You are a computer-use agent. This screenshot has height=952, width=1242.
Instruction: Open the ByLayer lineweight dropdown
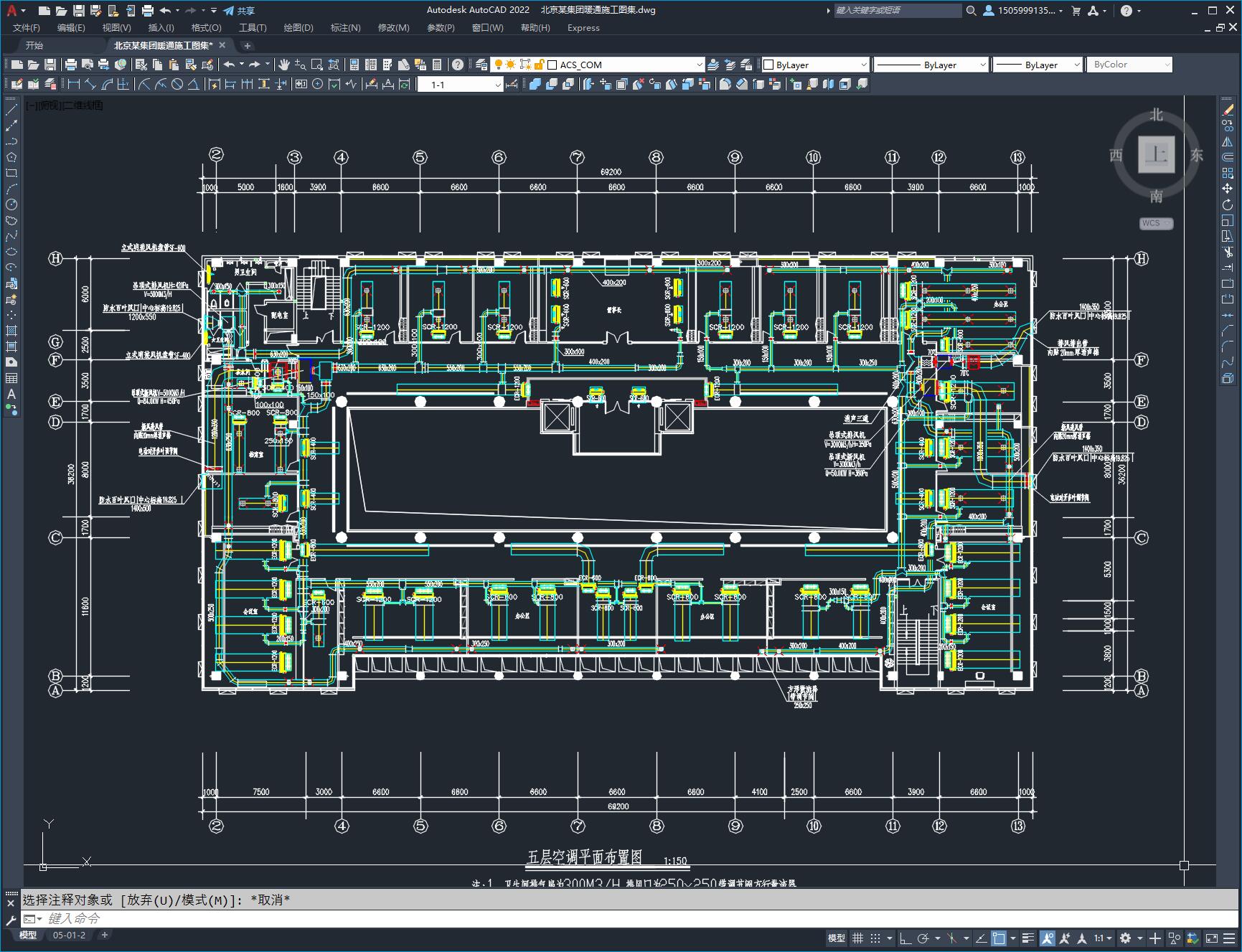(1076, 65)
